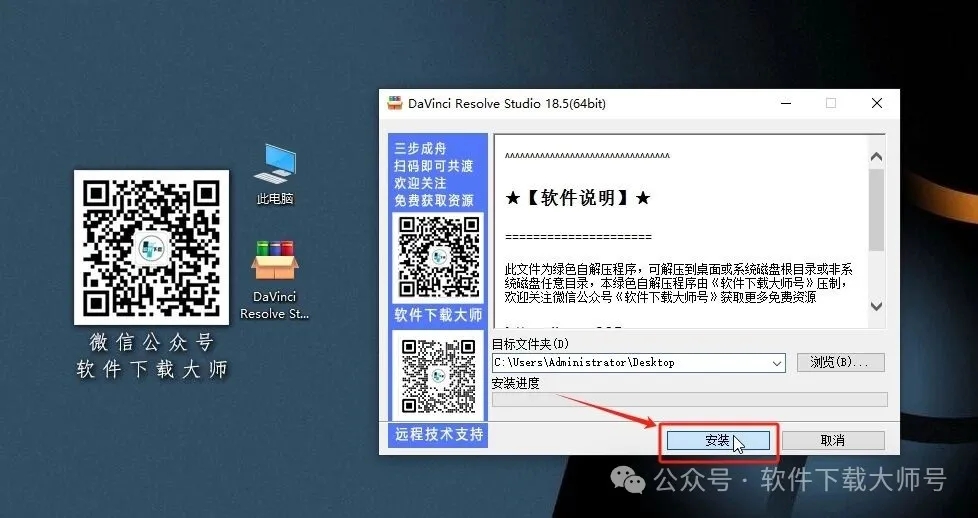Minimize the DaVinci Resolve installer window
978x518 pixels.
click(785, 104)
